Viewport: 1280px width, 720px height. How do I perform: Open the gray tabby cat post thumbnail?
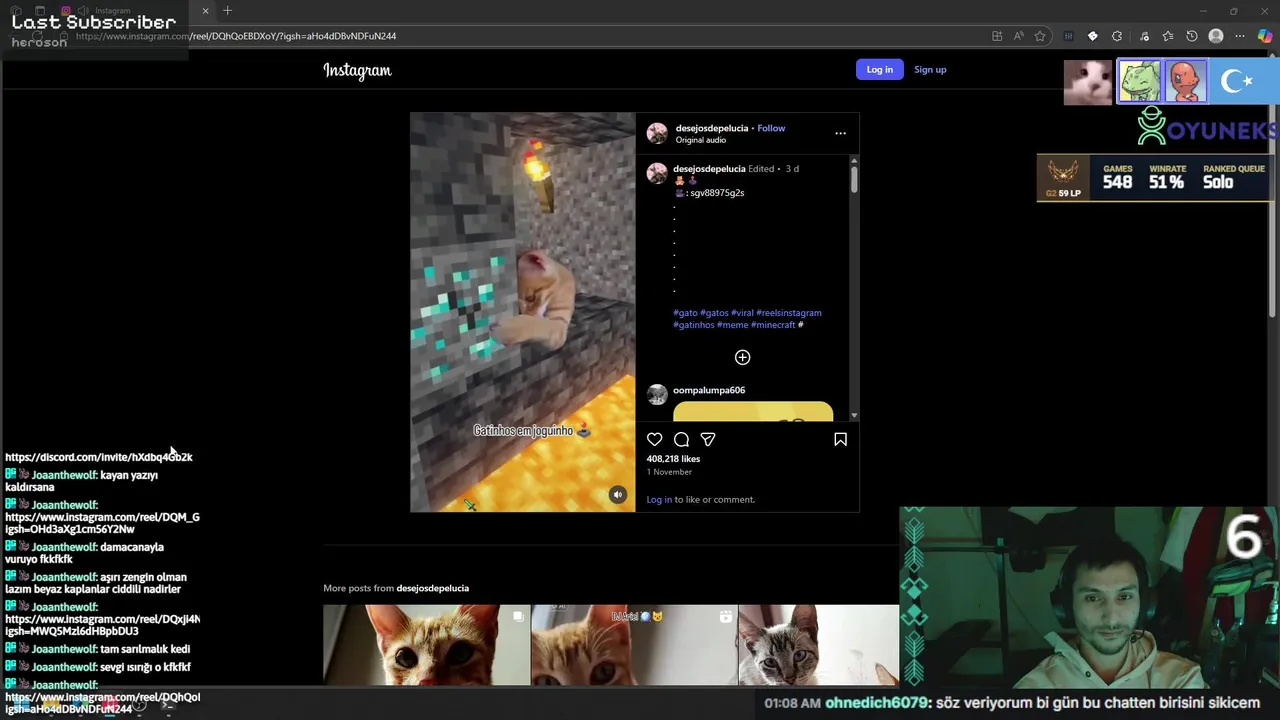pyautogui.click(x=819, y=645)
